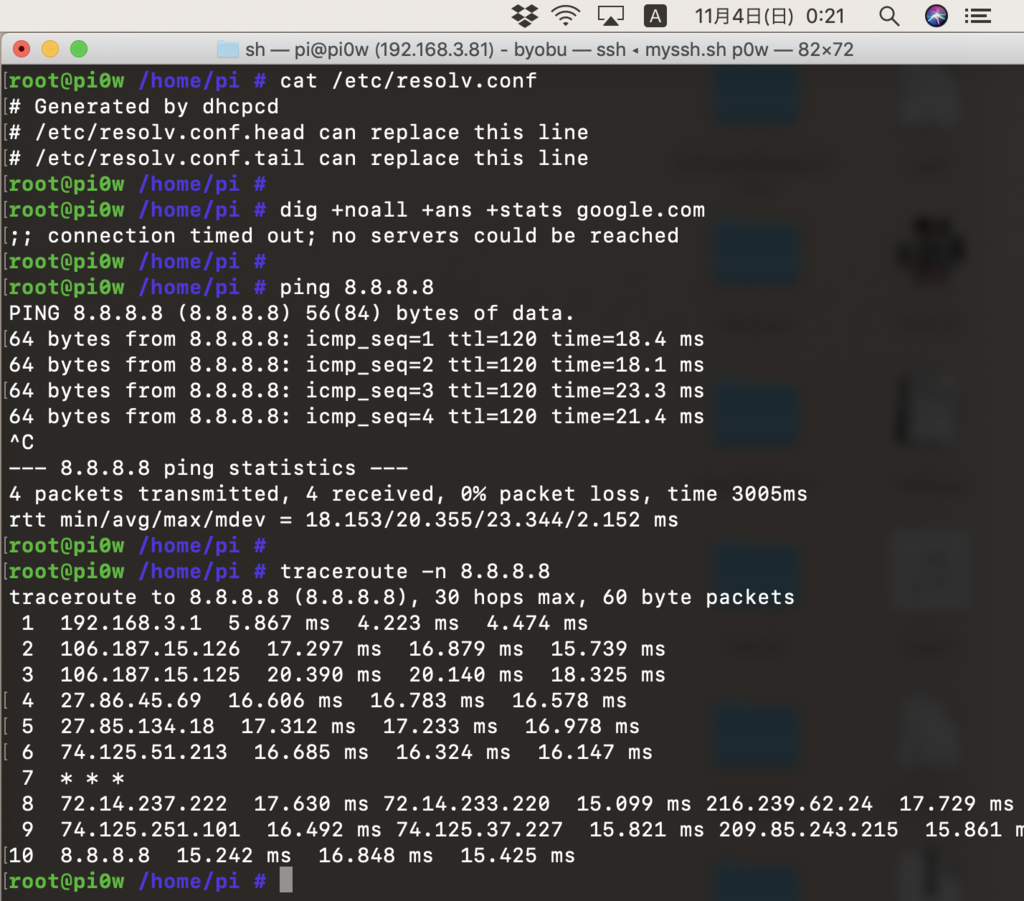1024x901 pixels.
Task: Launch Siri from the menu bar
Action: 936,16
